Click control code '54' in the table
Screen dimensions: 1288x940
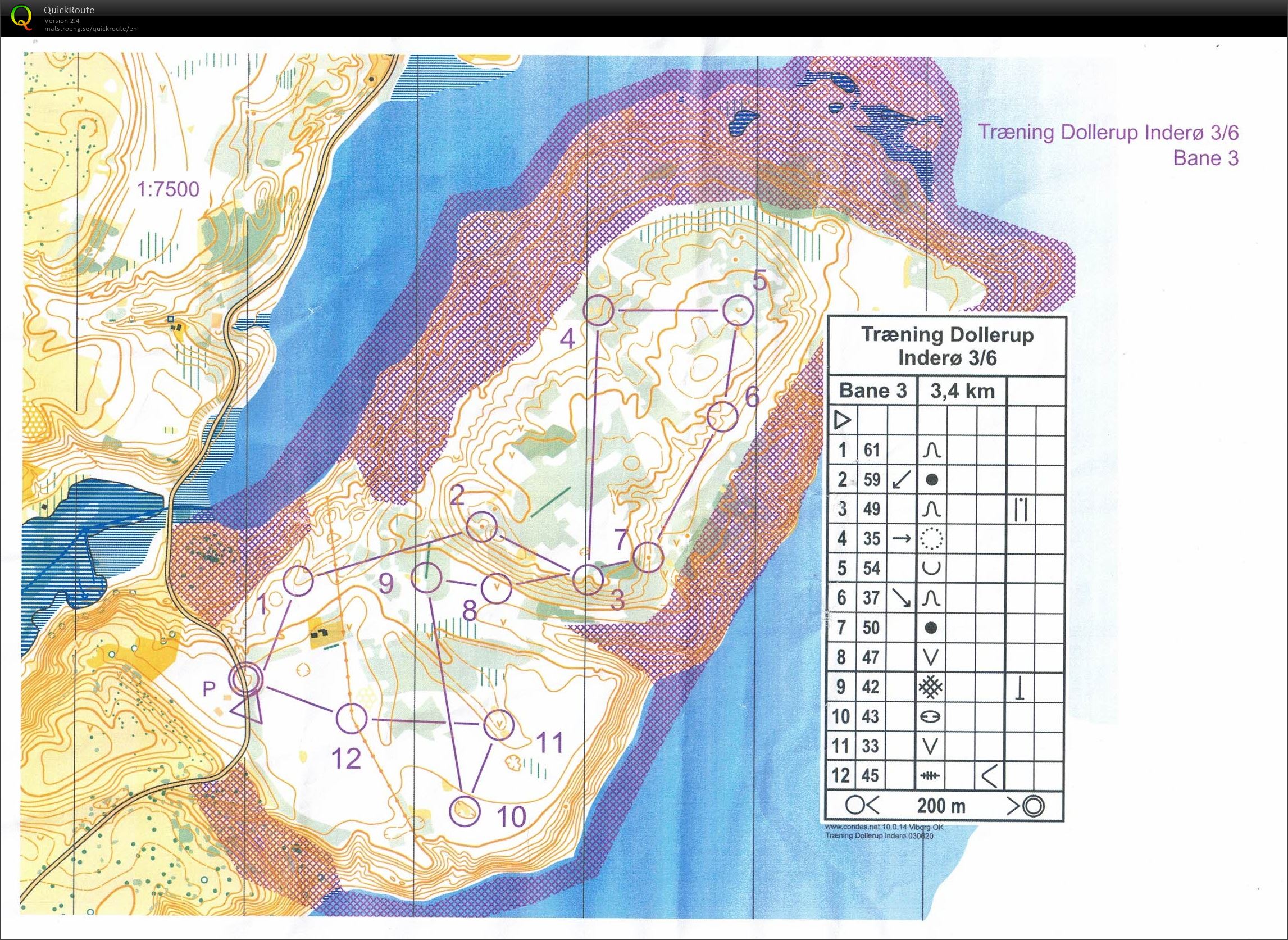click(872, 568)
